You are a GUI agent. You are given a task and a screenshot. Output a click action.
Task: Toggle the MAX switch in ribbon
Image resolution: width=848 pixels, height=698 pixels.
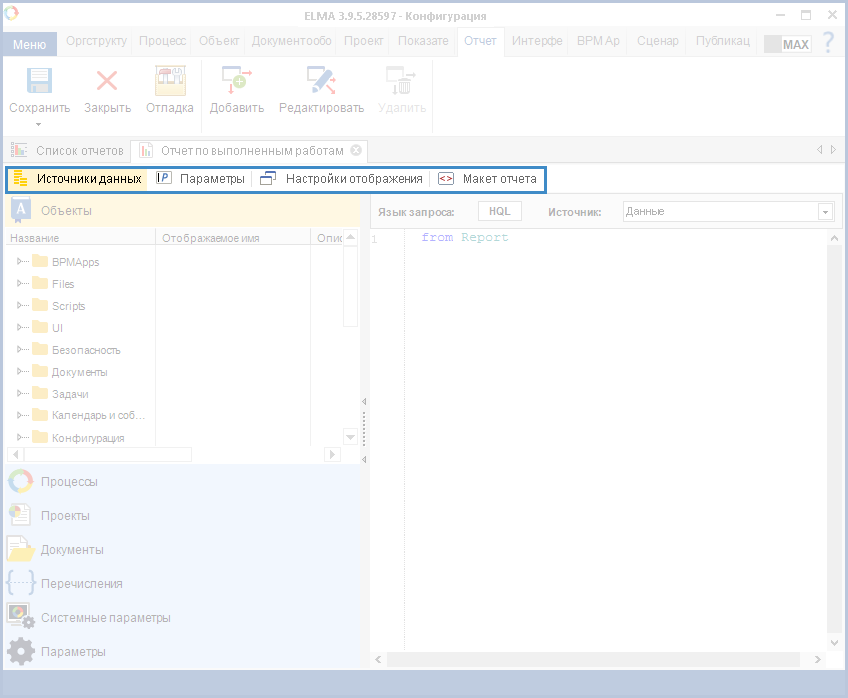point(787,44)
